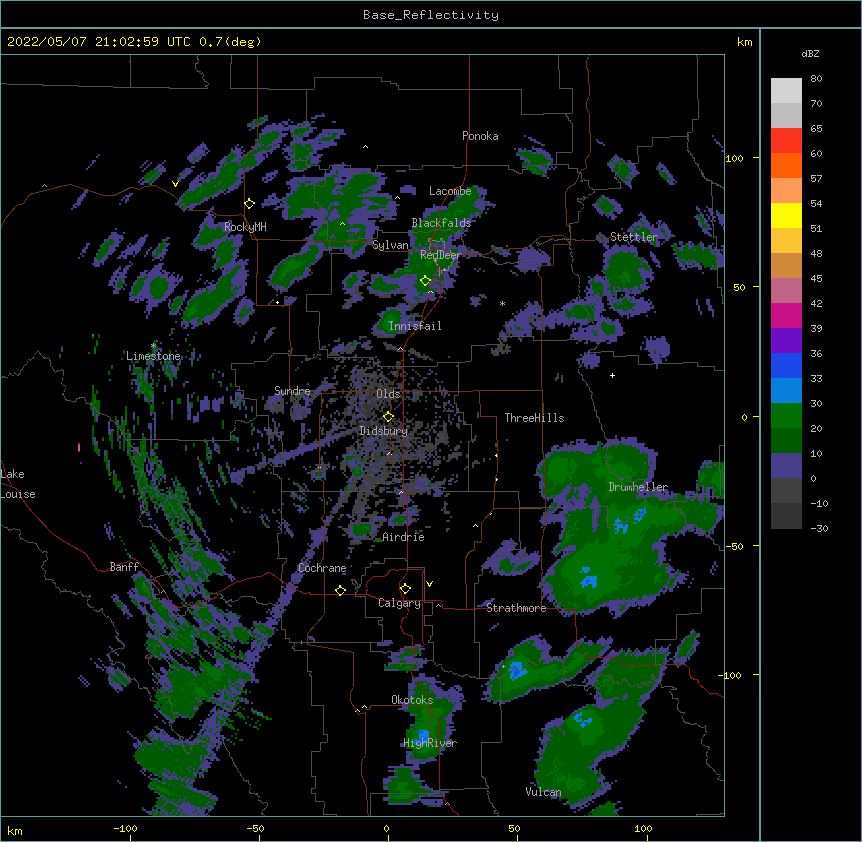
Task: Click the asterisk marker east of Innisfail
Action: click(x=502, y=304)
